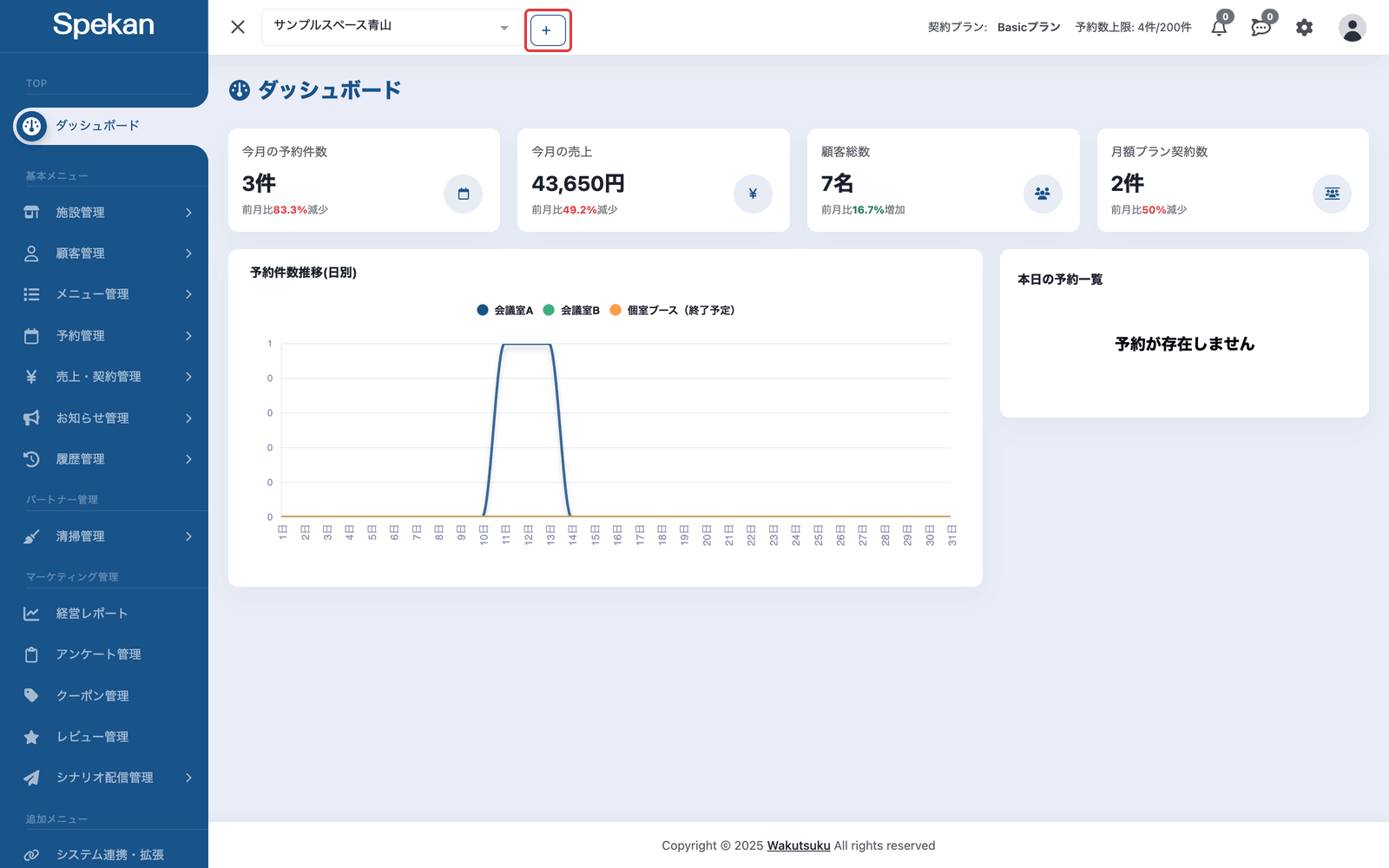Expand the 履歴管理 chevron

188,459
